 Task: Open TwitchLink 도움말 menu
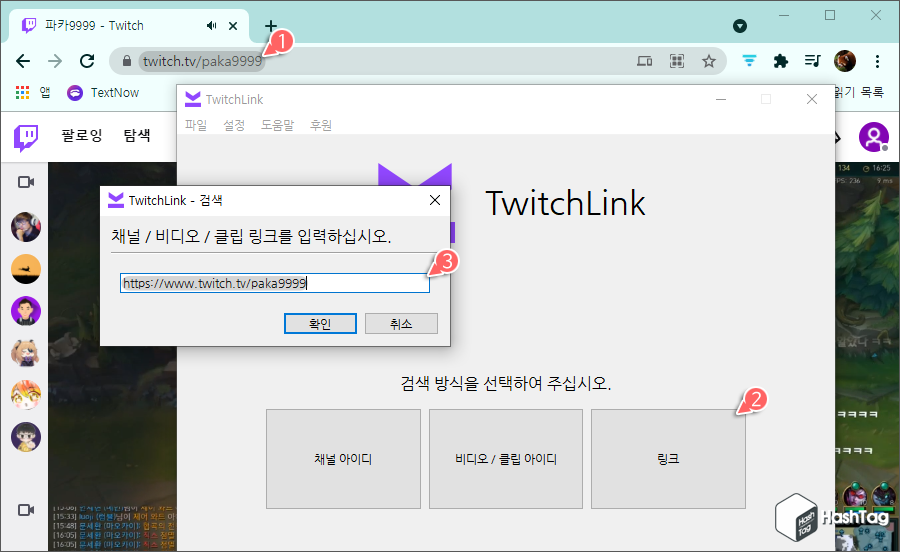278,125
